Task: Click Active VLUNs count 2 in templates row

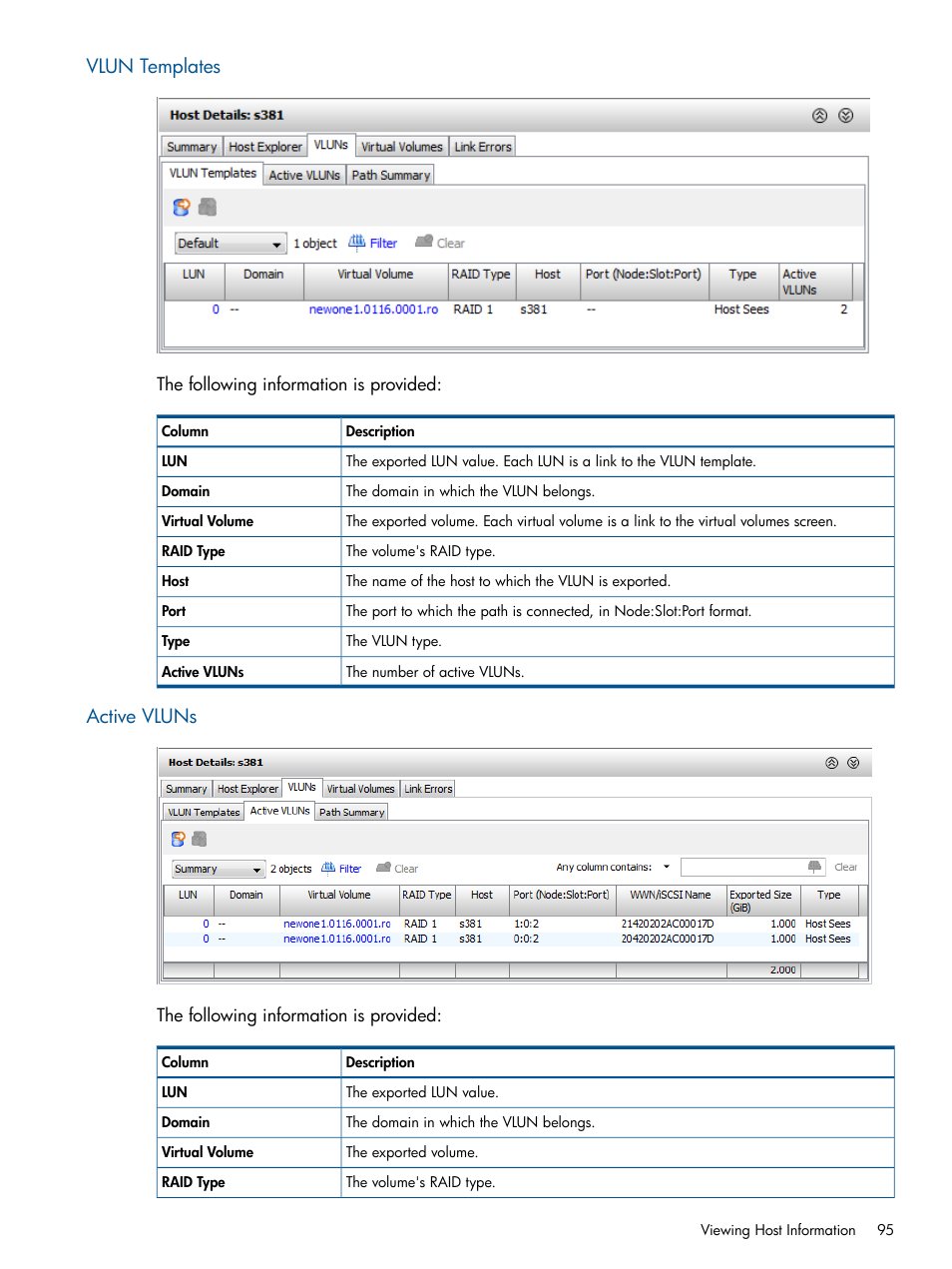Action: 844,310
